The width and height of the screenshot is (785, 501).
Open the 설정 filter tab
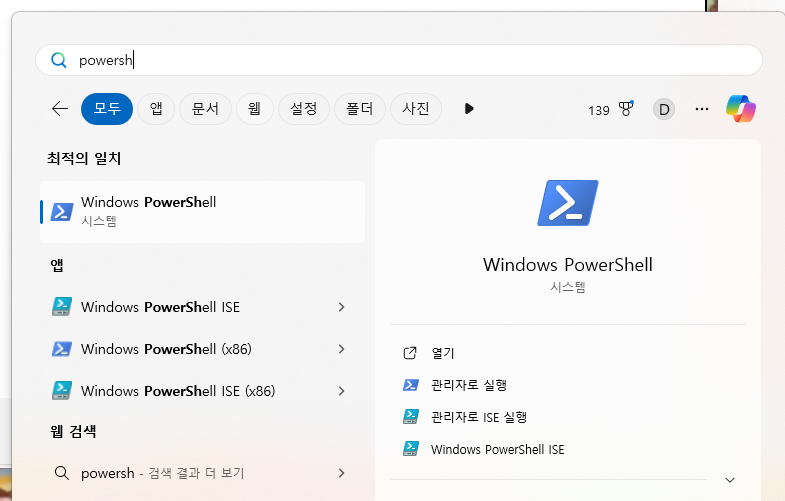[x=303, y=109]
